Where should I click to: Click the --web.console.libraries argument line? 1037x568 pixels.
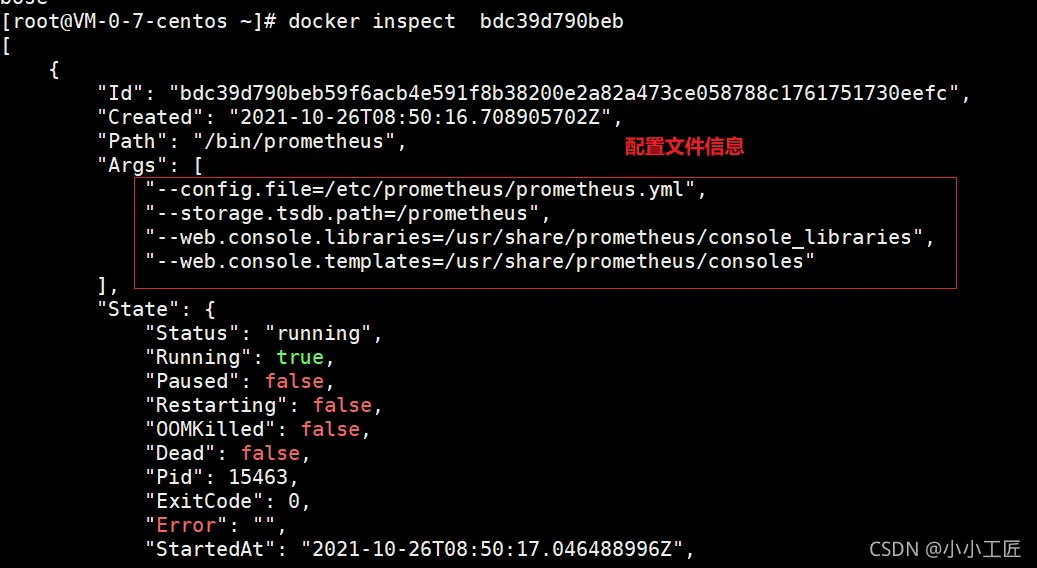[540, 237]
